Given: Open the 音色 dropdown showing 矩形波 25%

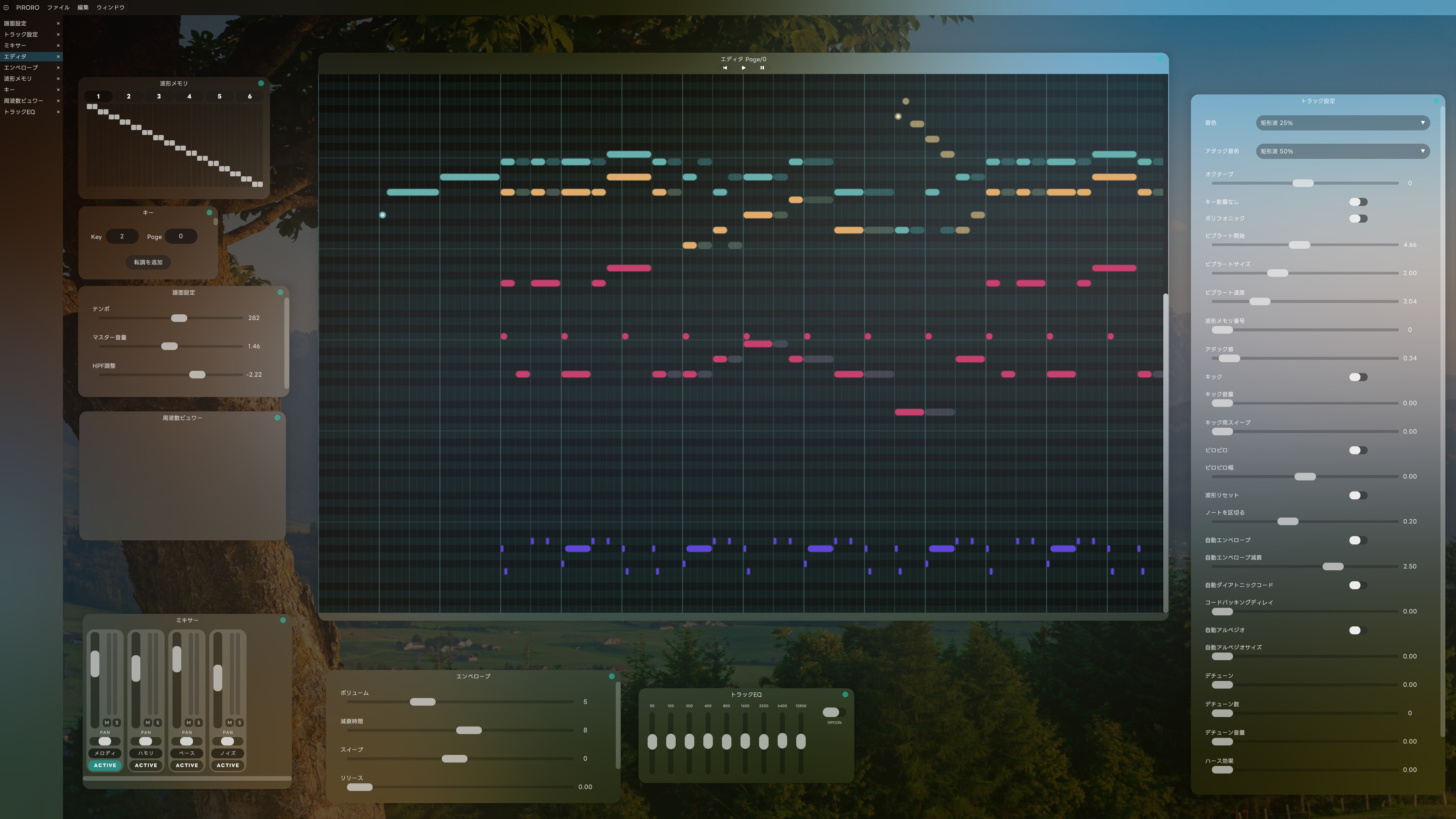Looking at the screenshot, I should [x=1342, y=122].
